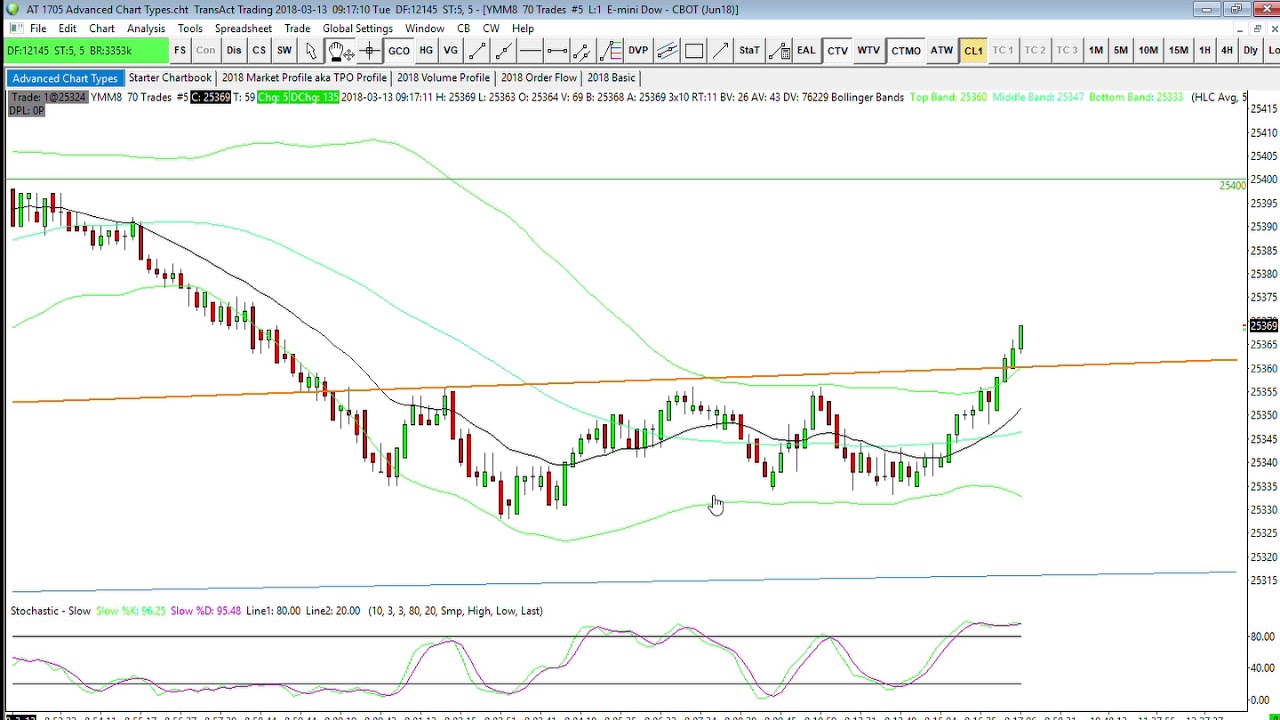Image resolution: width=1280 pixels, height=720 pixels.
Task: Toggle the GCO global cursor option
Action: (399, 50)
